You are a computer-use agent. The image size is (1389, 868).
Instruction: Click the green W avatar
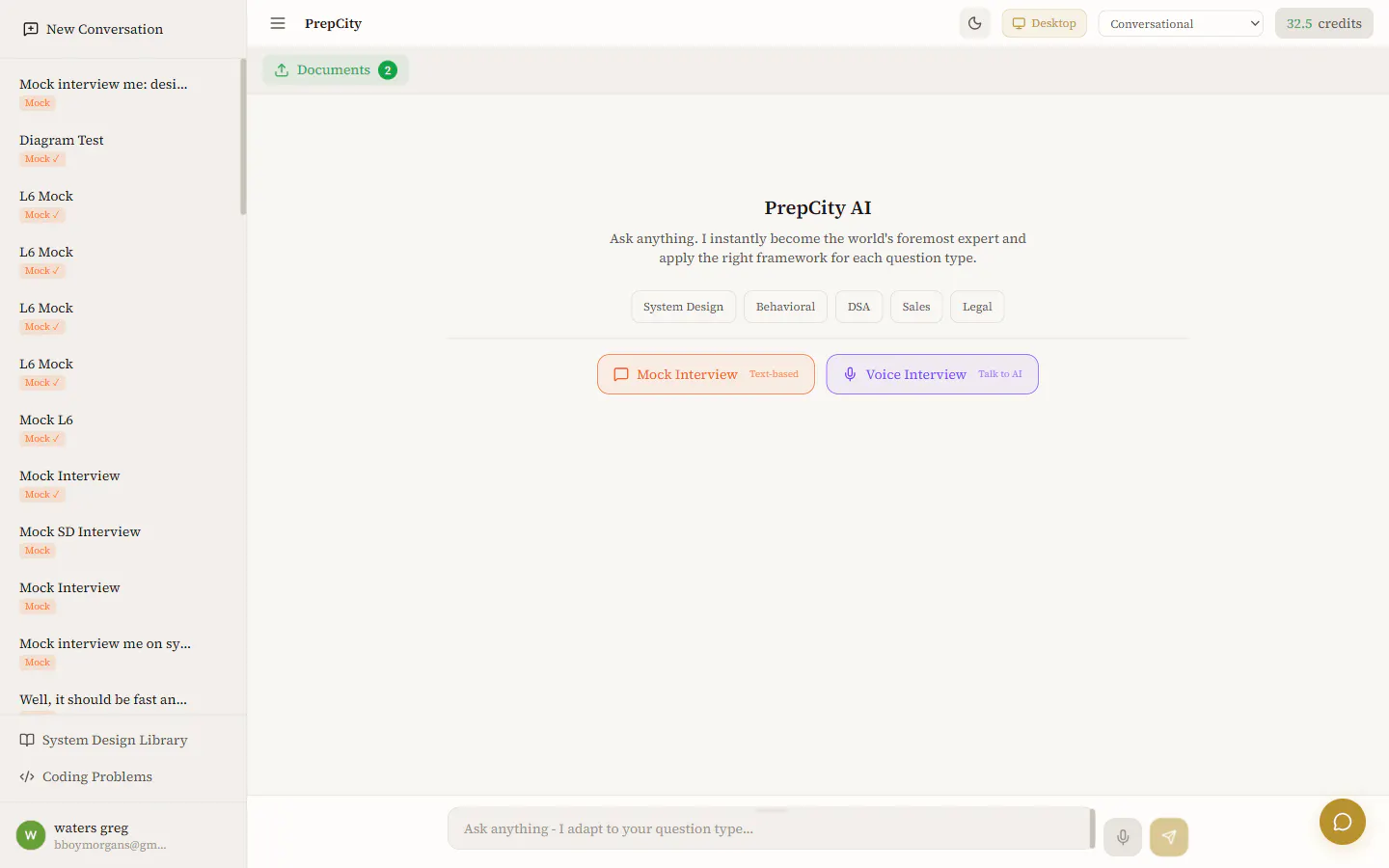pos(31,835)
